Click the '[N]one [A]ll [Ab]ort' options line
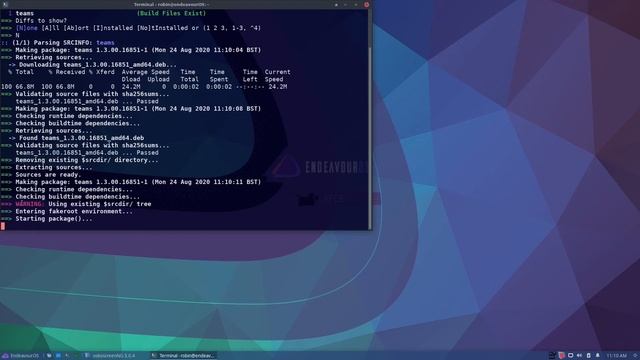640x360 pixels. [x=138, y=28]
